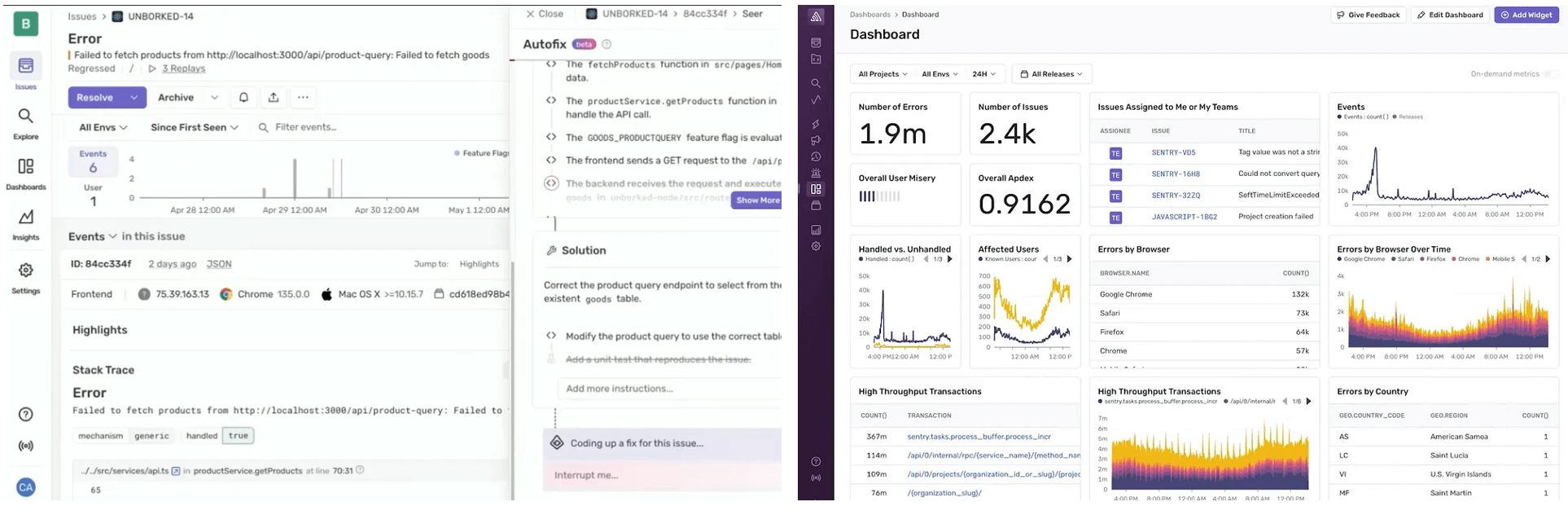The height and width of the screenshot is (515, 1568).
Task: Click Issues in the breadcrumb
Action: [x=81, y=16]
